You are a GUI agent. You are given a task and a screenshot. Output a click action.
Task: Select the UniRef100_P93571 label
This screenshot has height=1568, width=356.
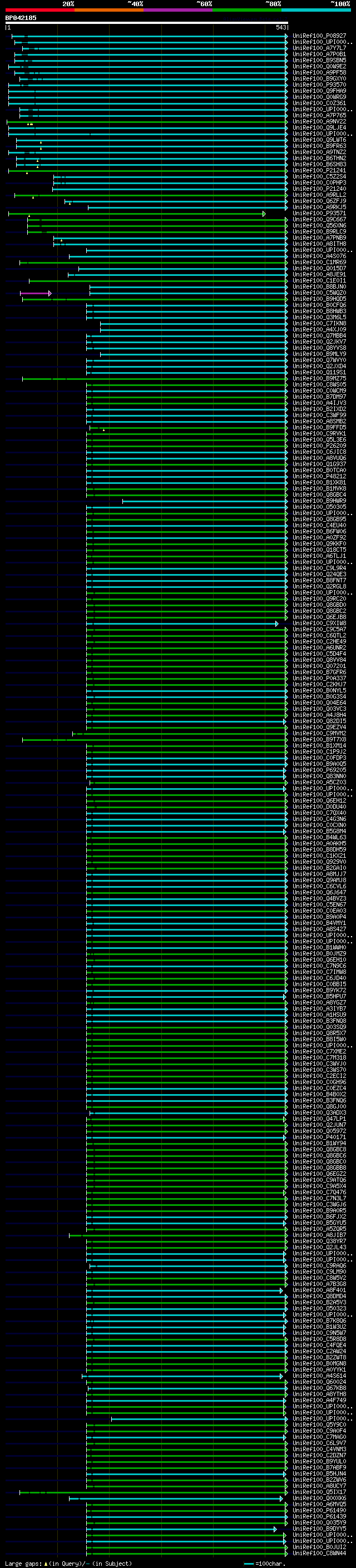click(319, 214)
